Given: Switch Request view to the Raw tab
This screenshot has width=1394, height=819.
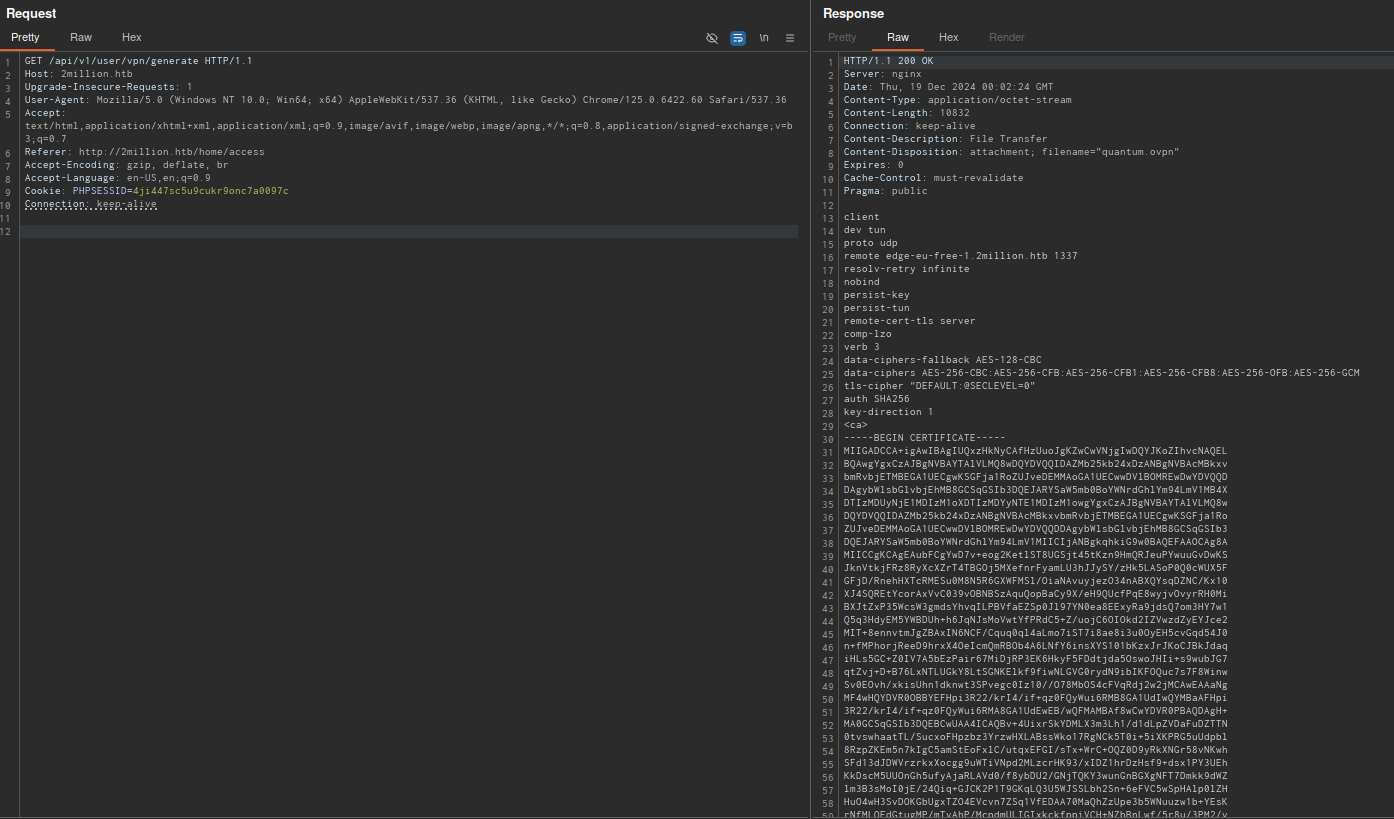Looking at the screenshot, I should (81, 37).
